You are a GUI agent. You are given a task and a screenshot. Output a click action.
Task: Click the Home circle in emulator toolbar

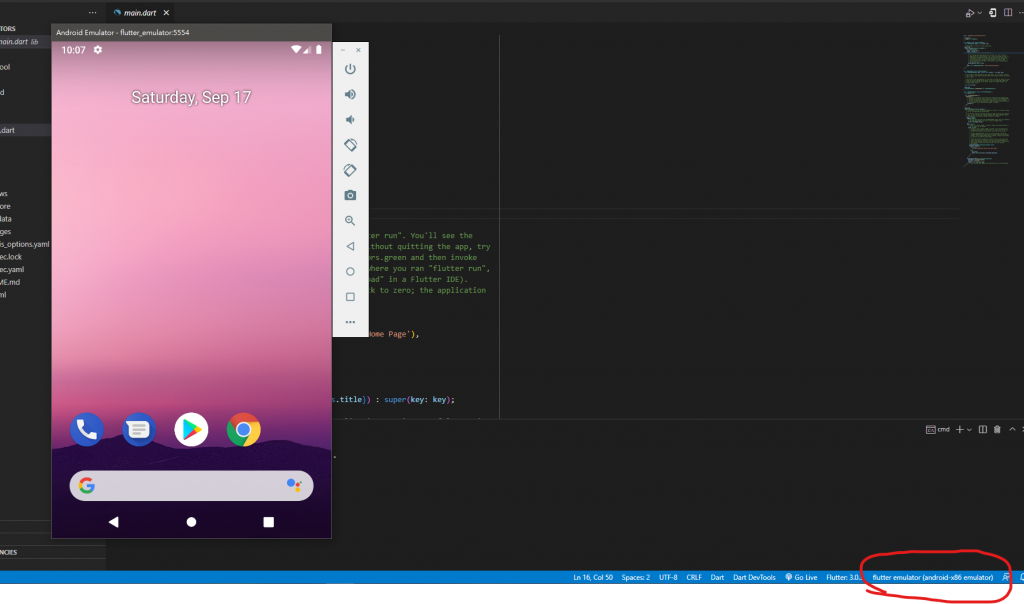[x=350, y=272]
